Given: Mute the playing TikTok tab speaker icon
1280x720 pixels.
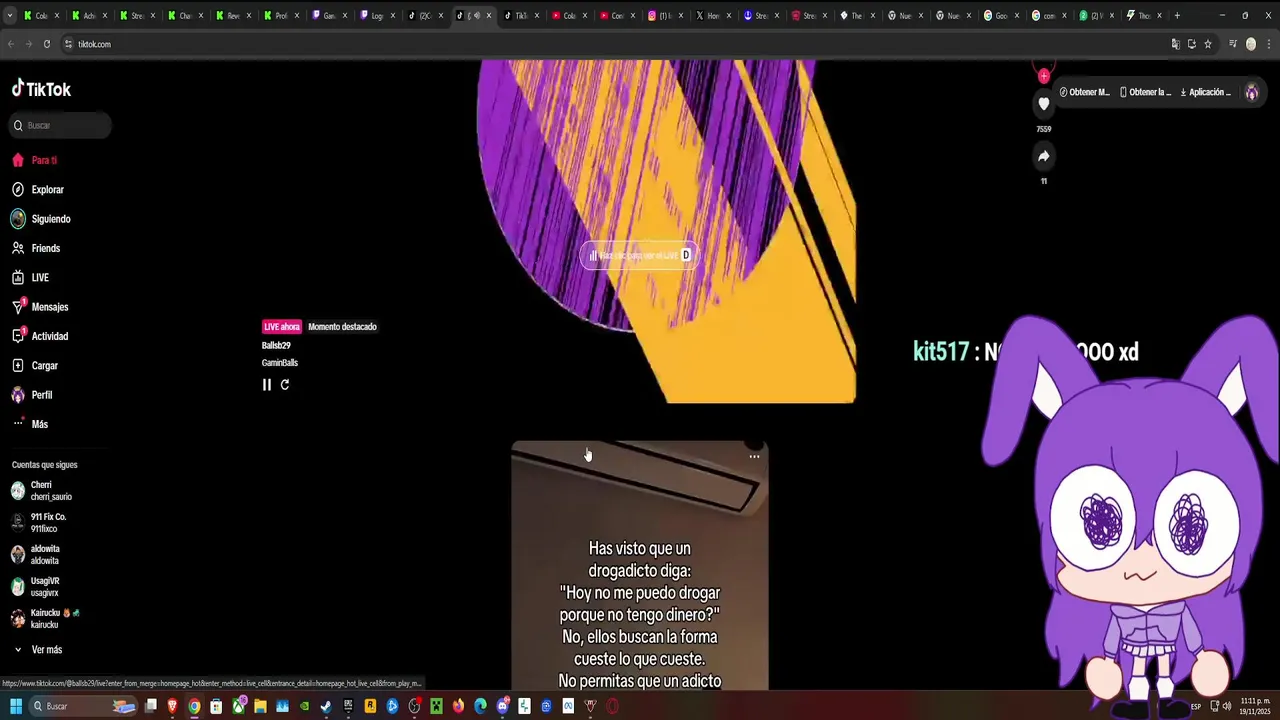Looking at the screenshot, I should pyautogui.click(x=476, y=15).
